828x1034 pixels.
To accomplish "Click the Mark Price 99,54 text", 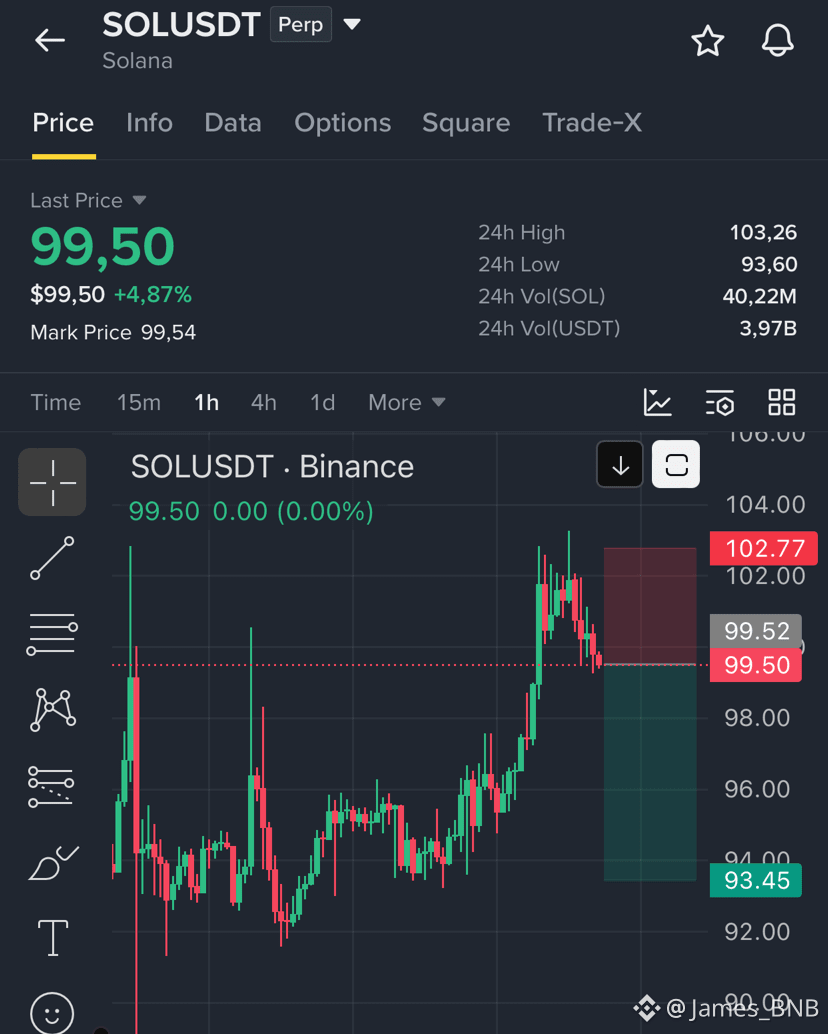I will pyautogui.click(x=113, y=332).
